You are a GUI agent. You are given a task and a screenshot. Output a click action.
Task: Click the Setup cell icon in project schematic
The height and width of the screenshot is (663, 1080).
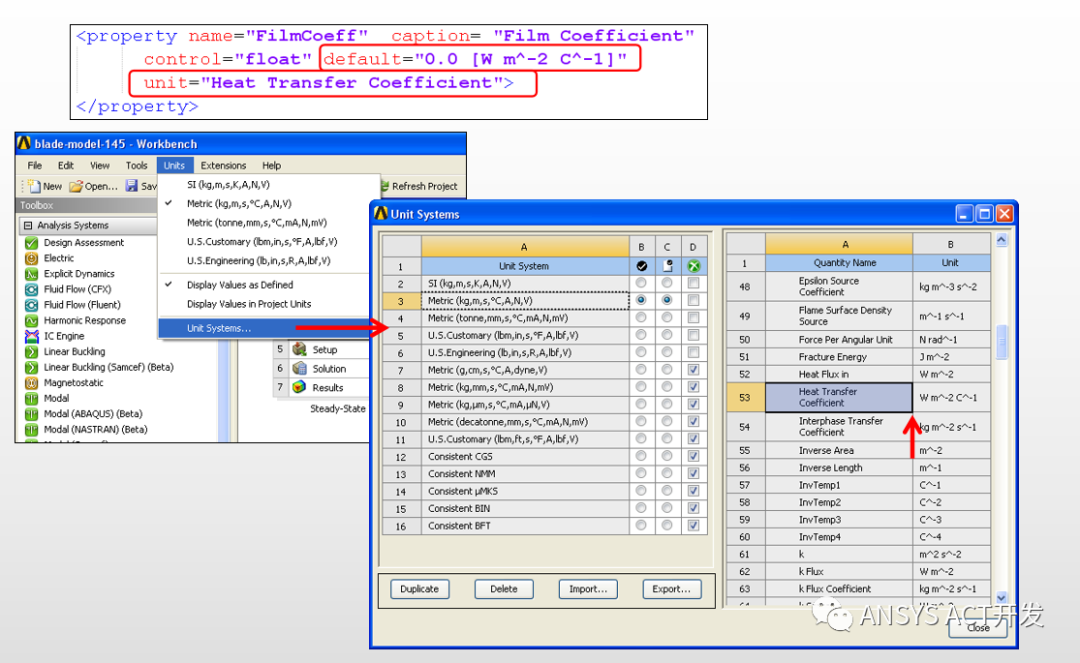(299, 349)
